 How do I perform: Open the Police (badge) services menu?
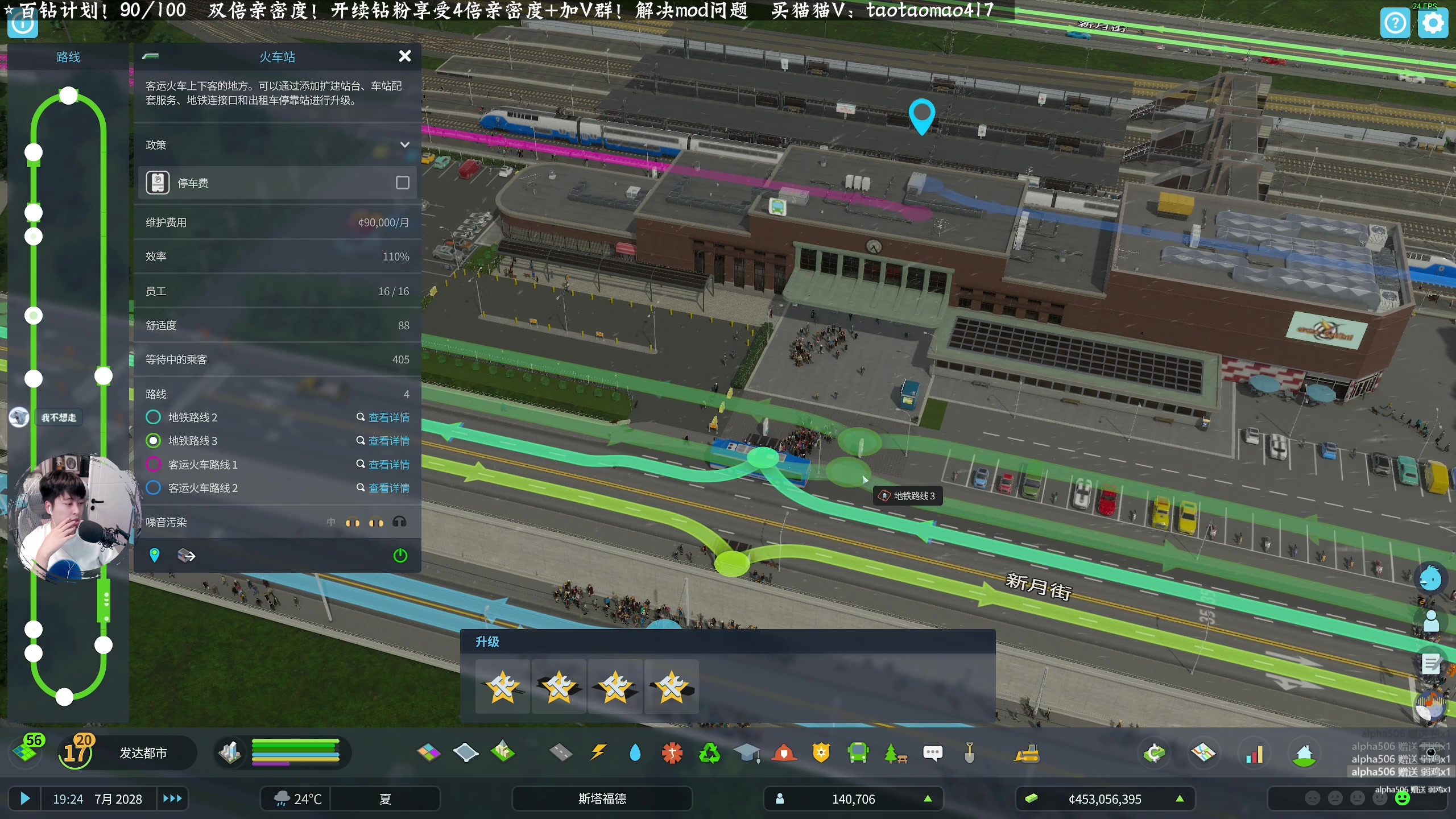click(821, 753)
